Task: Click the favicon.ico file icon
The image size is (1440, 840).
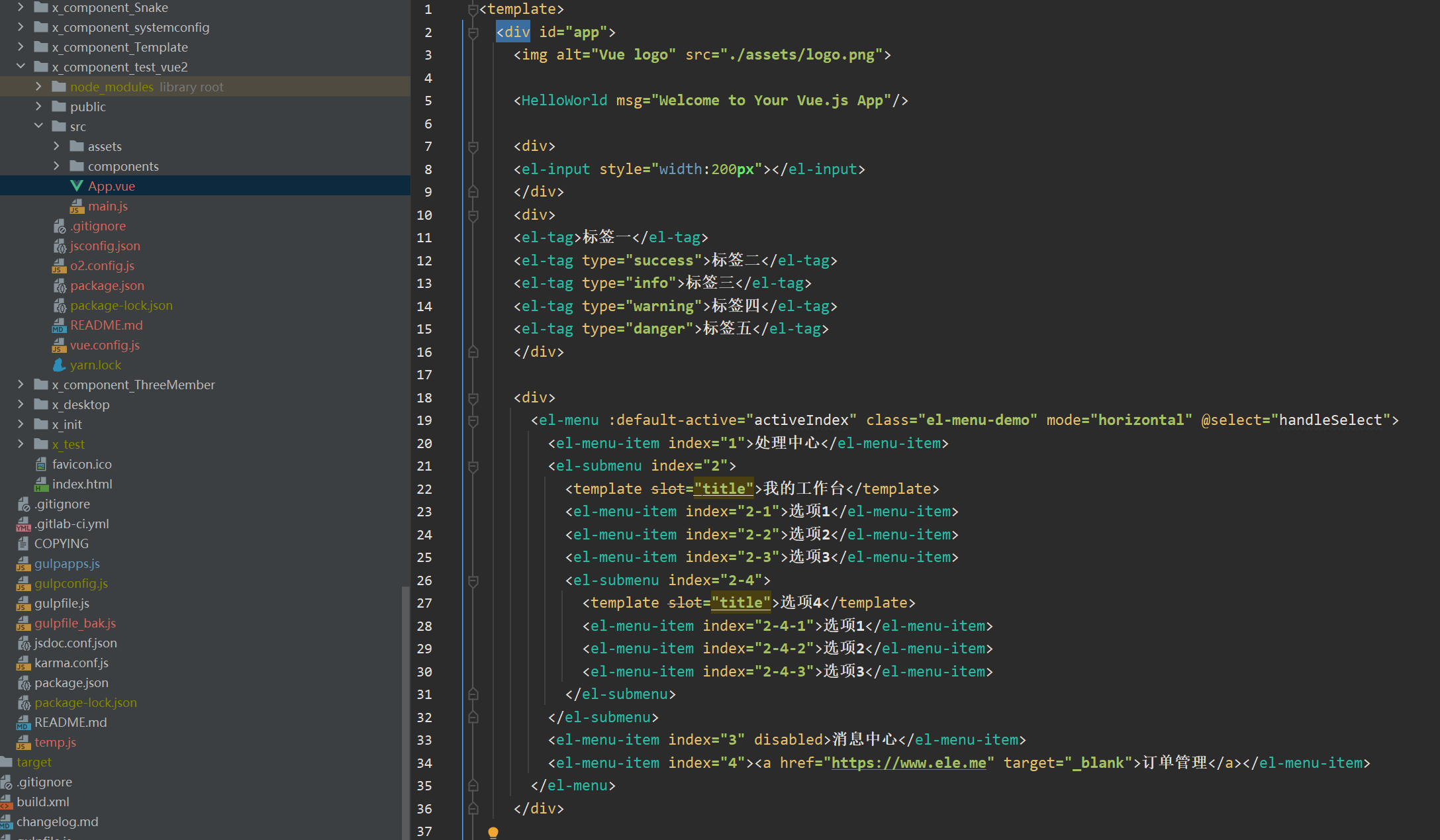Action: point(42,465)
